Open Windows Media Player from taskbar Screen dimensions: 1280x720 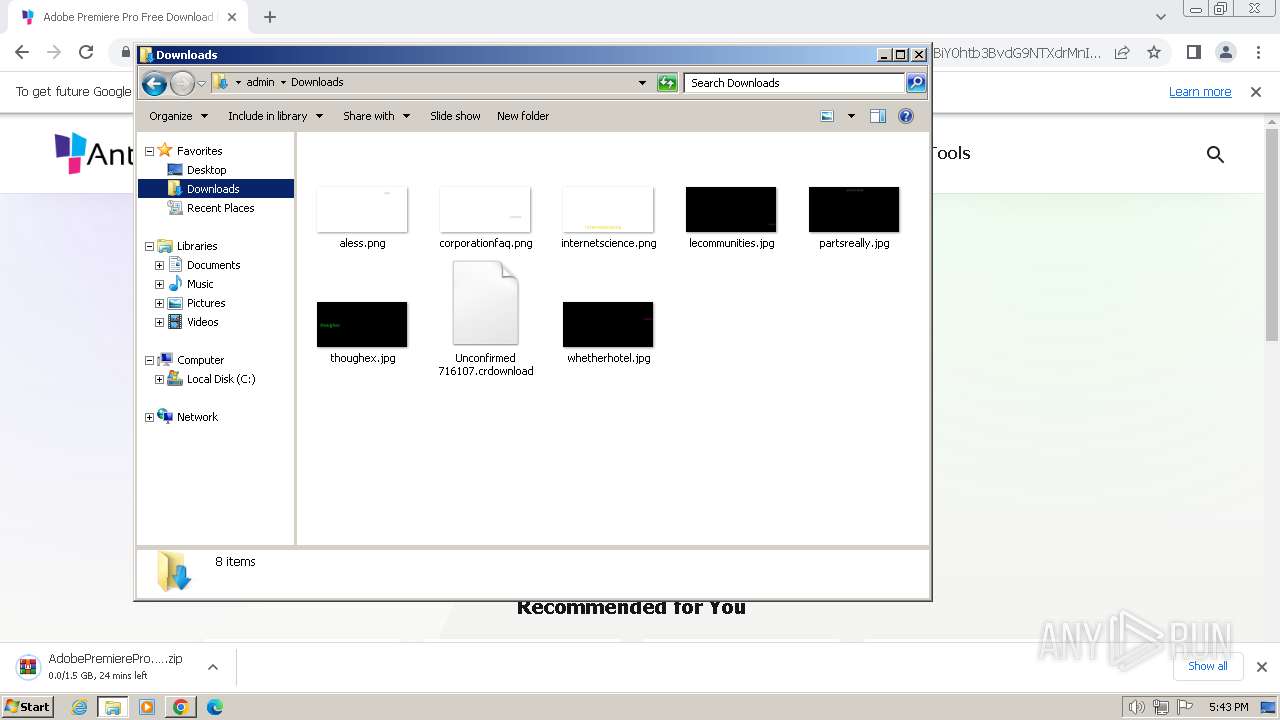(147, 707)
